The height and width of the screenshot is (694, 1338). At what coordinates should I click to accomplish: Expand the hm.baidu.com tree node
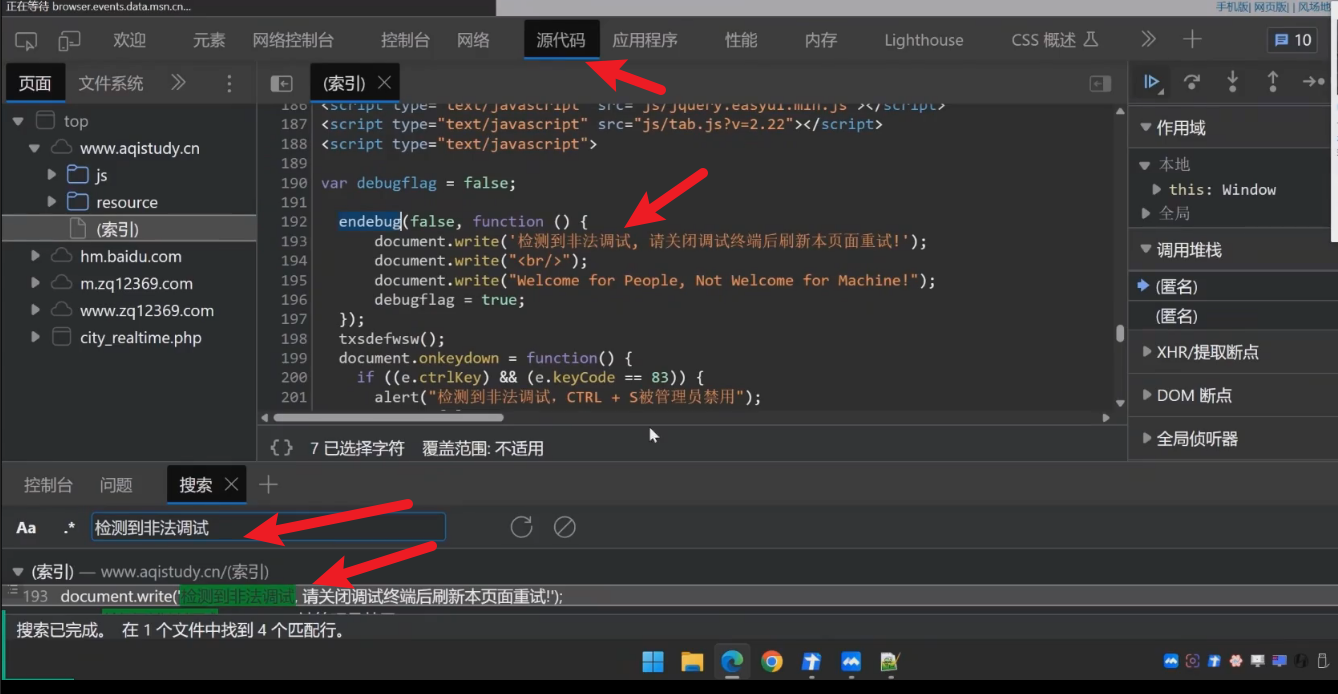click(36, 256)
